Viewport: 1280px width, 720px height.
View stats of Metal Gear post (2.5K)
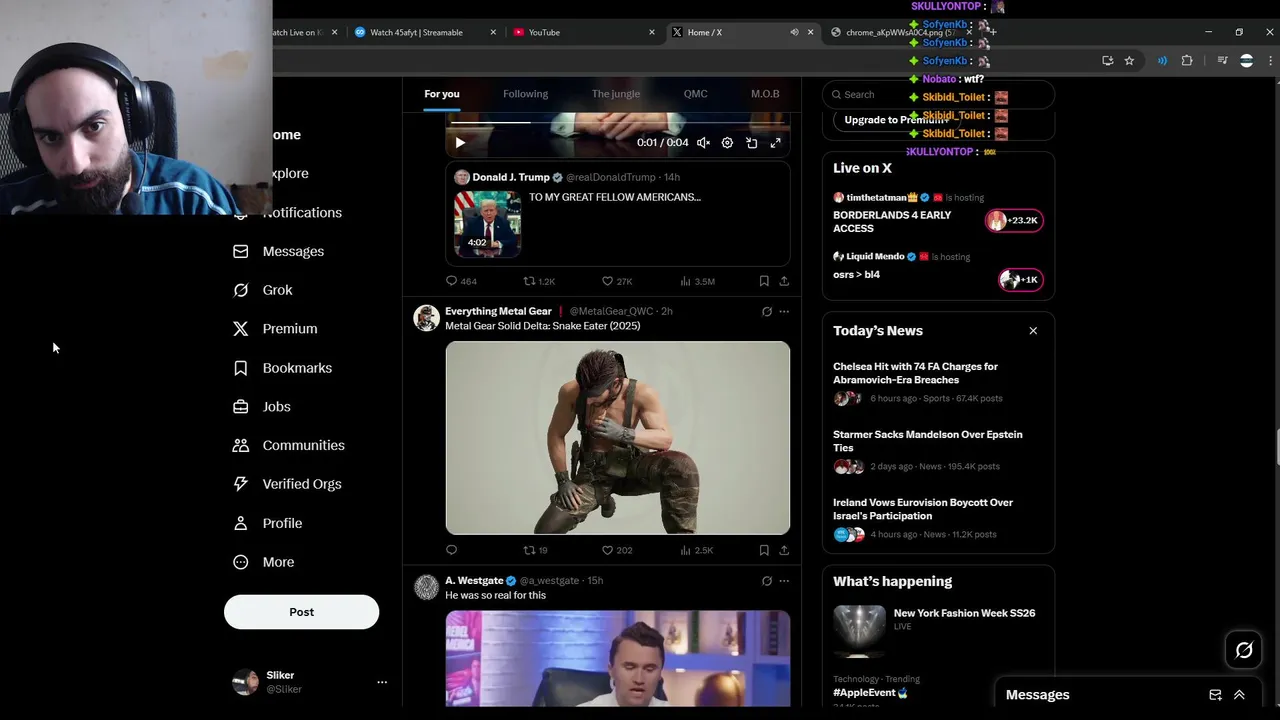coord(696,550)
